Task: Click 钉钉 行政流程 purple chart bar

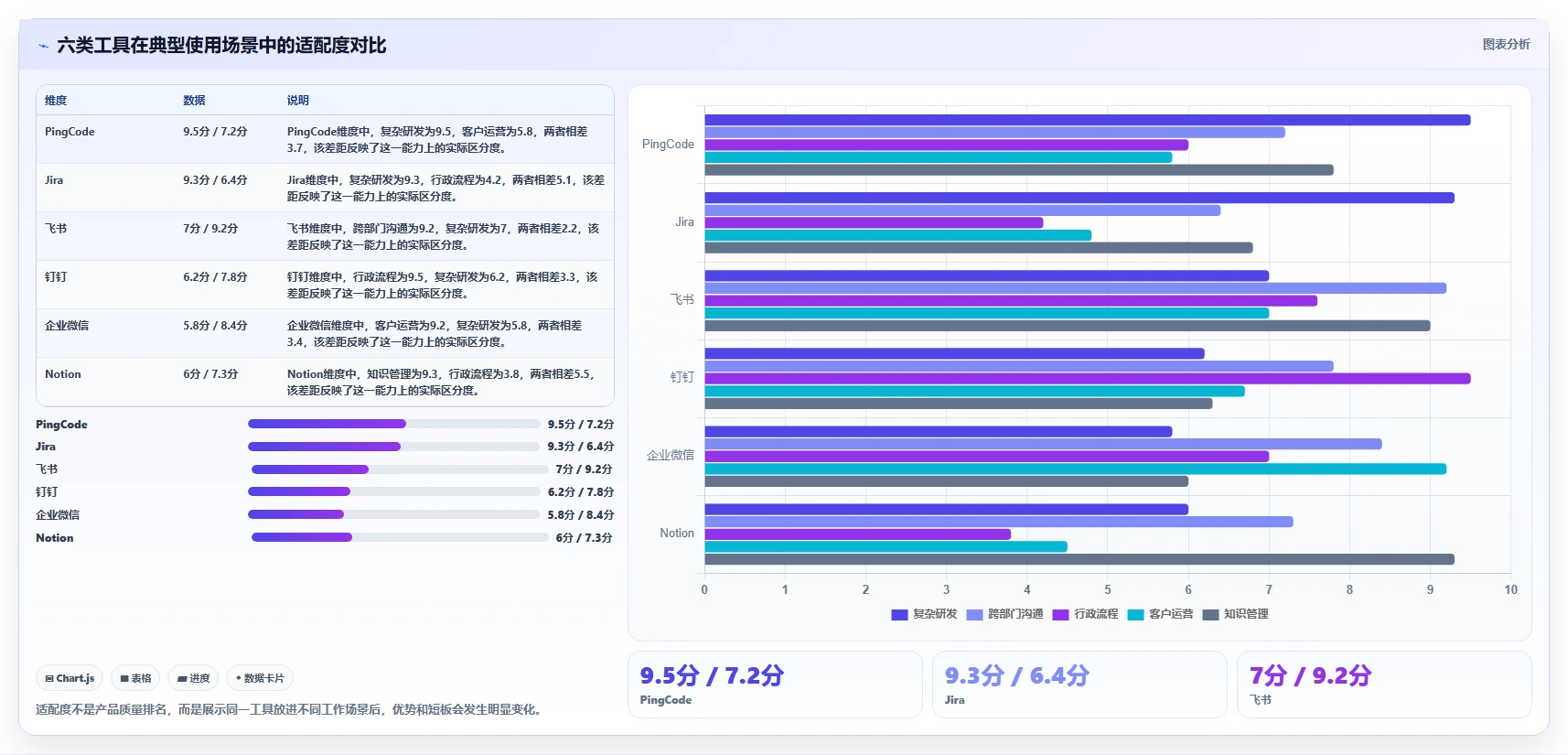Action: (1087, 379)
